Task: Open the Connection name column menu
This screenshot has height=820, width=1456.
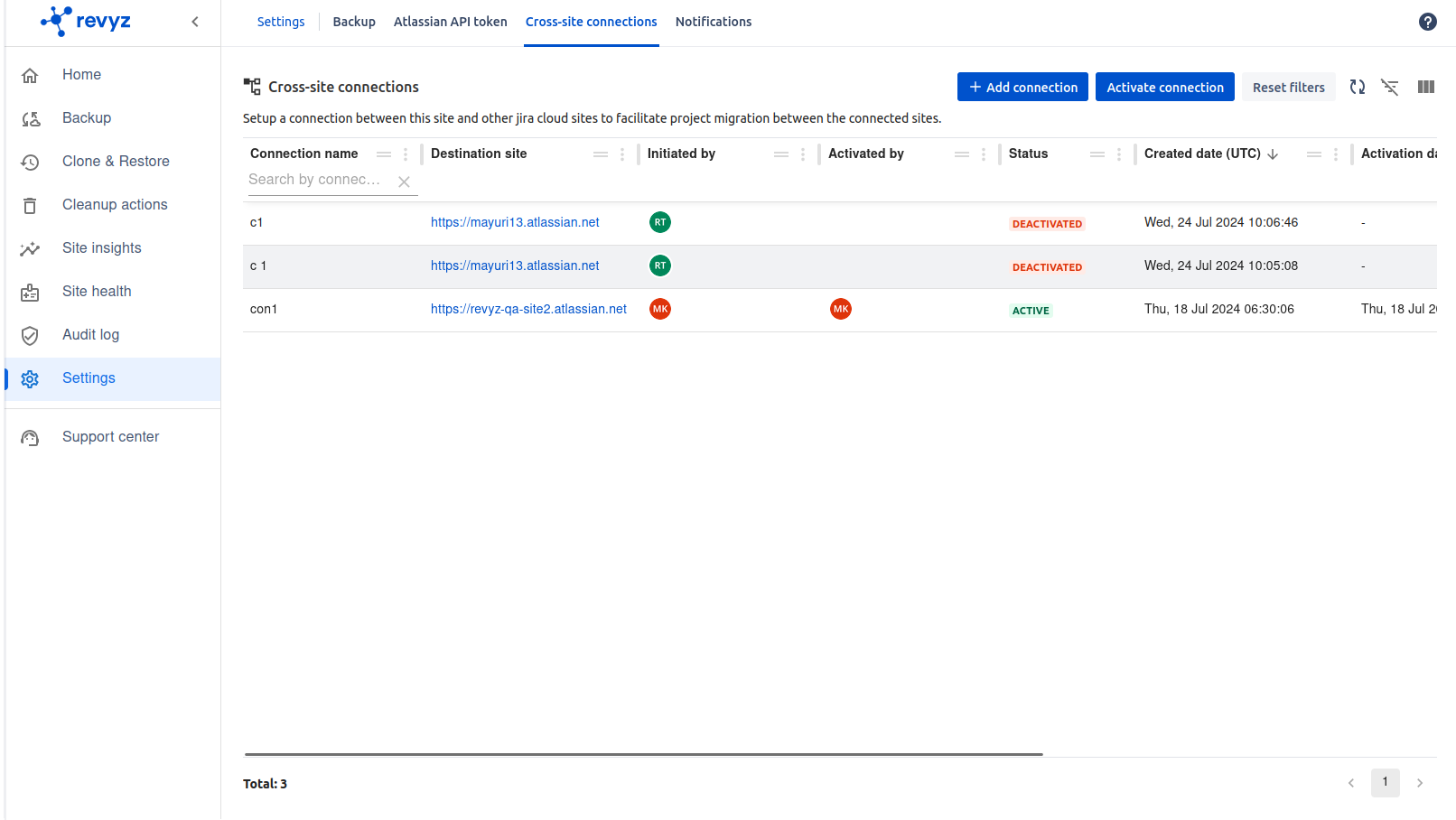Action: coord(406,154)
